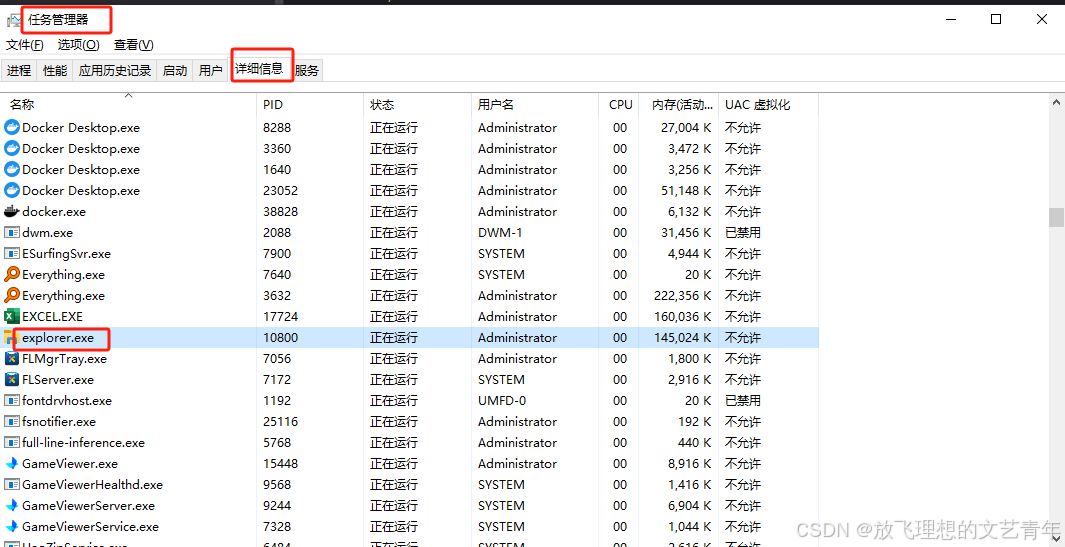Image resolution: width=1065 pixels, height=547 pixels.
Task: Click the dwm.exe process icon
Action: [x=12, y=232]
